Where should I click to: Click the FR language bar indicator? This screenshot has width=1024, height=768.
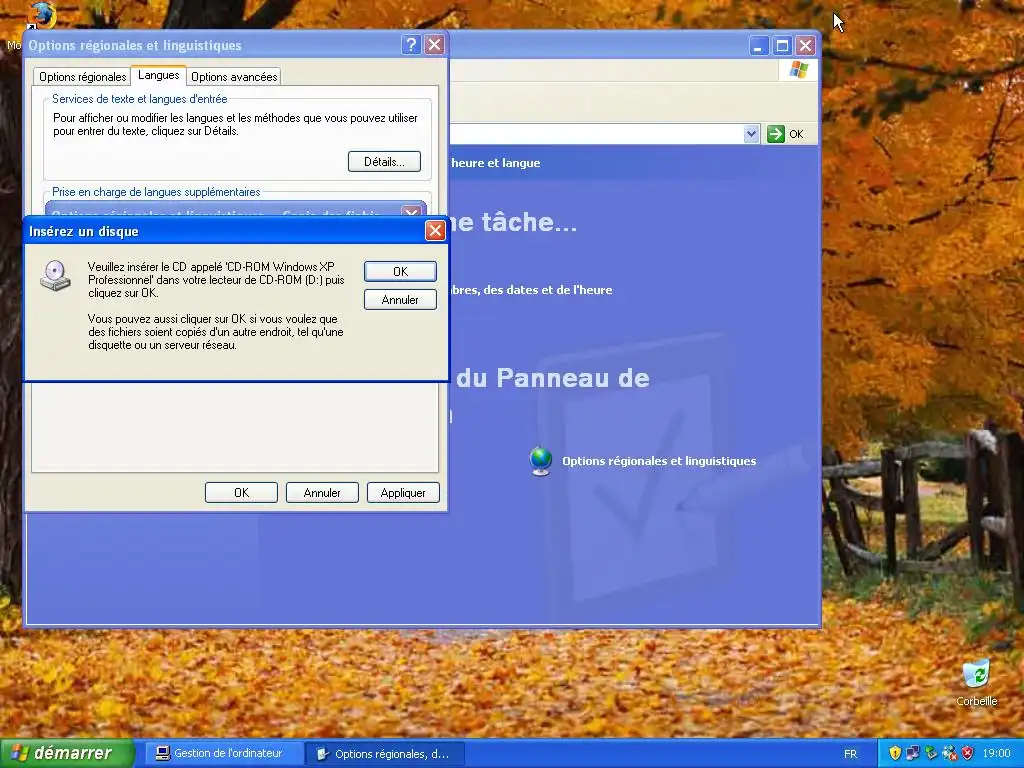(x=850, y=754)
